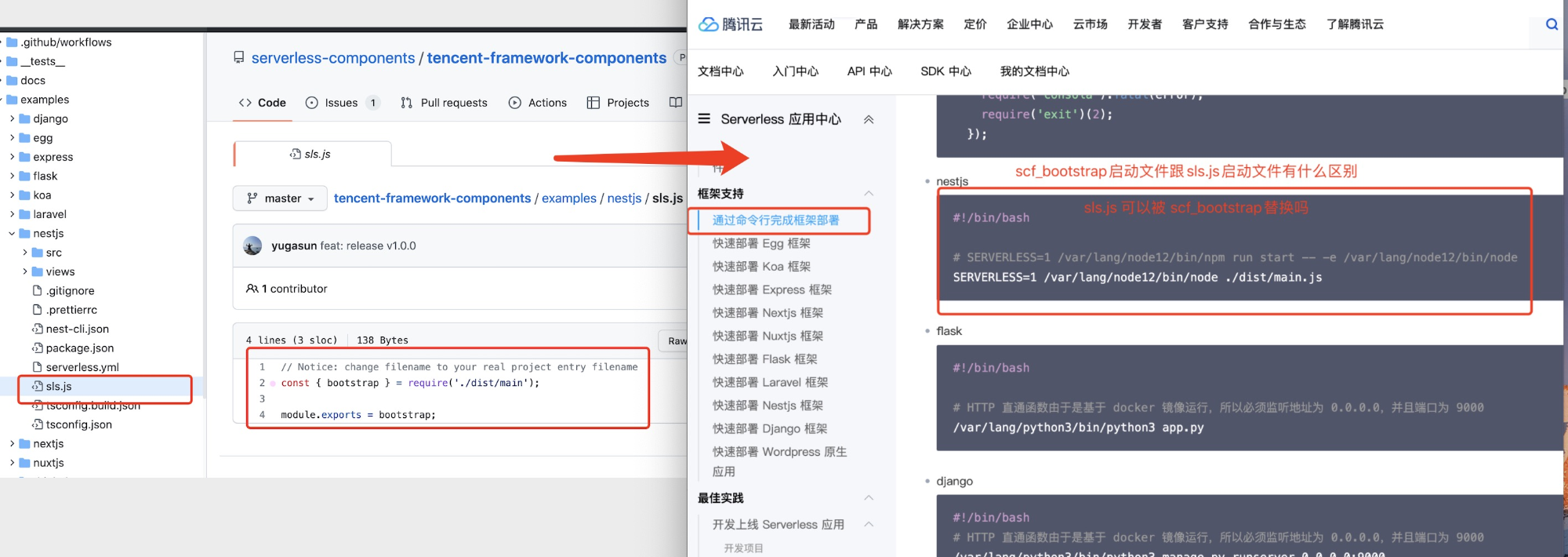Click yugasun's avatar image
The image size is (1568, 557).
point(252,246)
